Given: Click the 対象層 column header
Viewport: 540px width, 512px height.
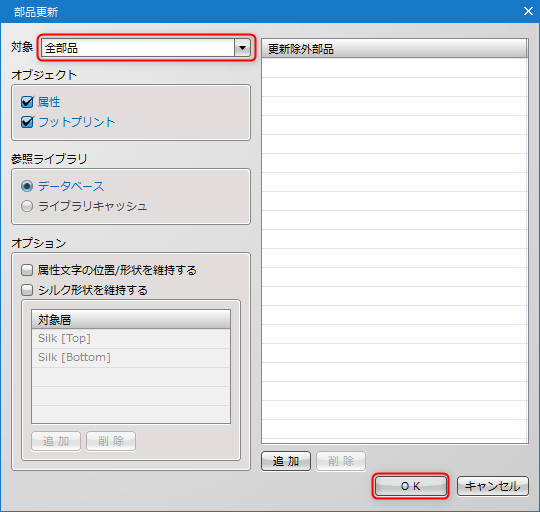Looking at the screenshot, I should point(131,320).
